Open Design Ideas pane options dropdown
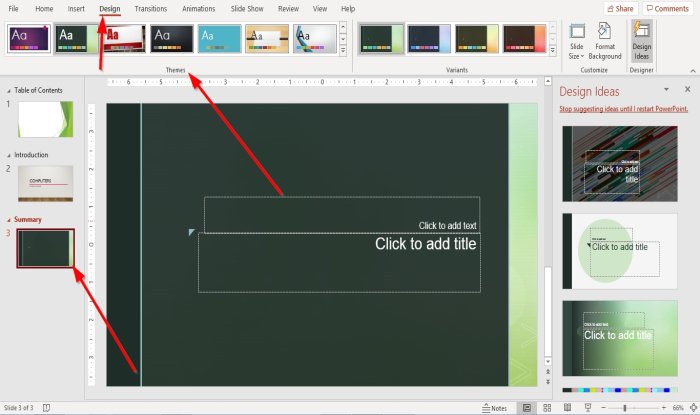The image size is (700, 415). (666, 90)
